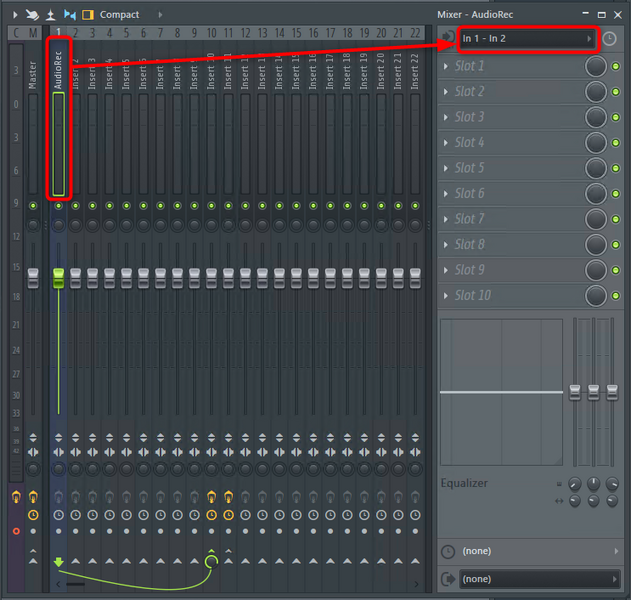The height and width of the screenshot is (600, 631).
Task: Click the green send arrow under AudioRec track
Action: (58, 562)
